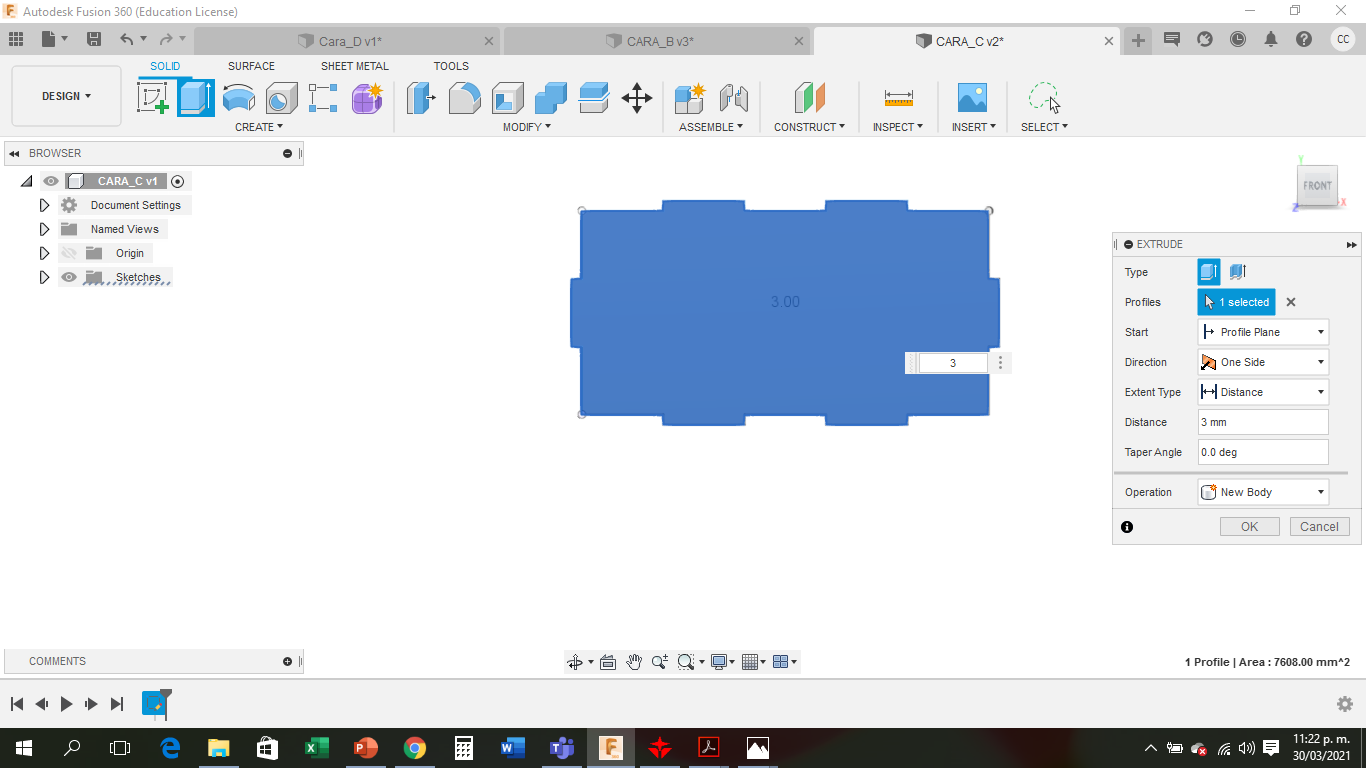Select the Create Form tool
Screen dimensions: 1366x768
coord(367,98)
